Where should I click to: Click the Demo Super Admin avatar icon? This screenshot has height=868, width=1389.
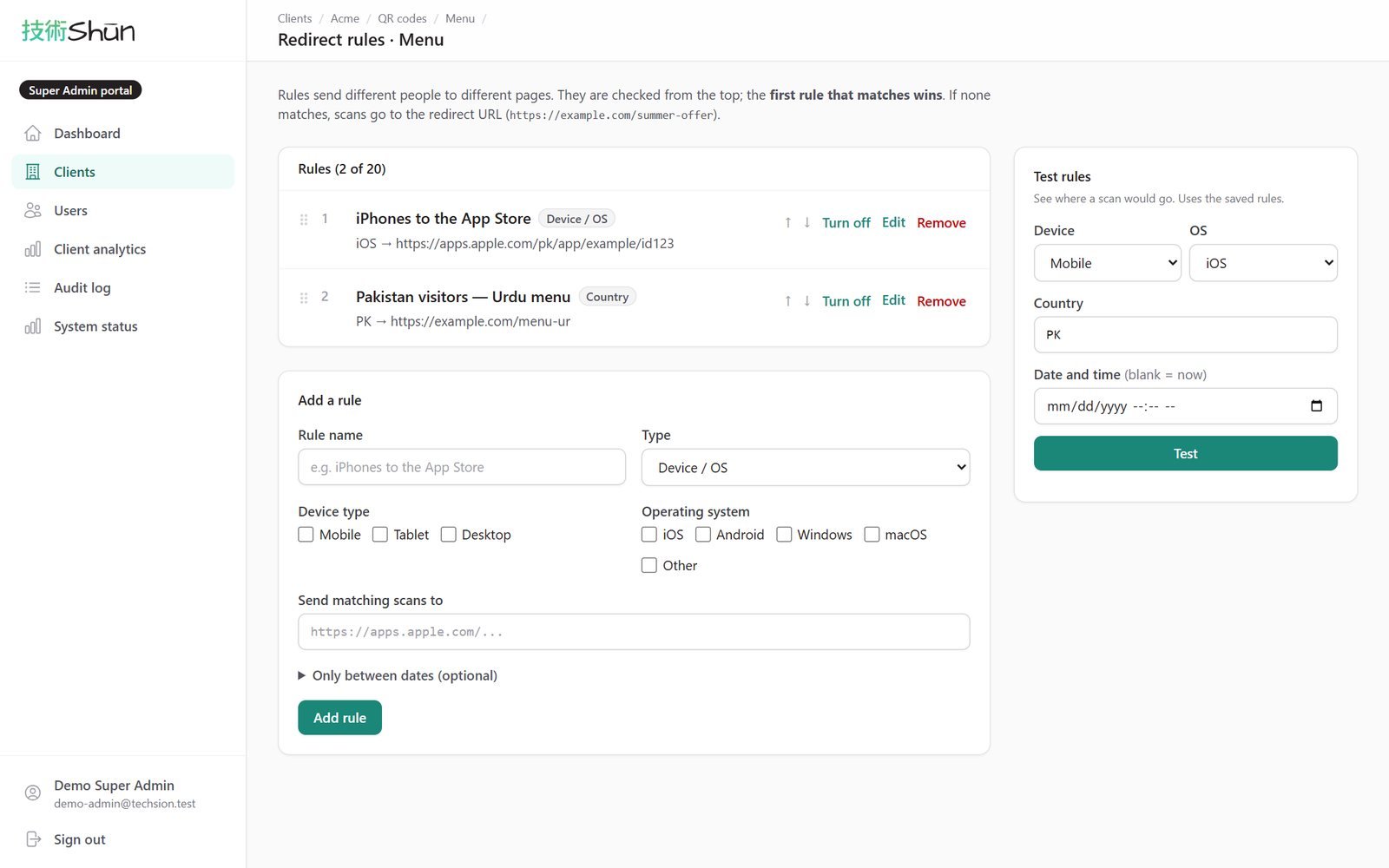[x=33, y=792]
